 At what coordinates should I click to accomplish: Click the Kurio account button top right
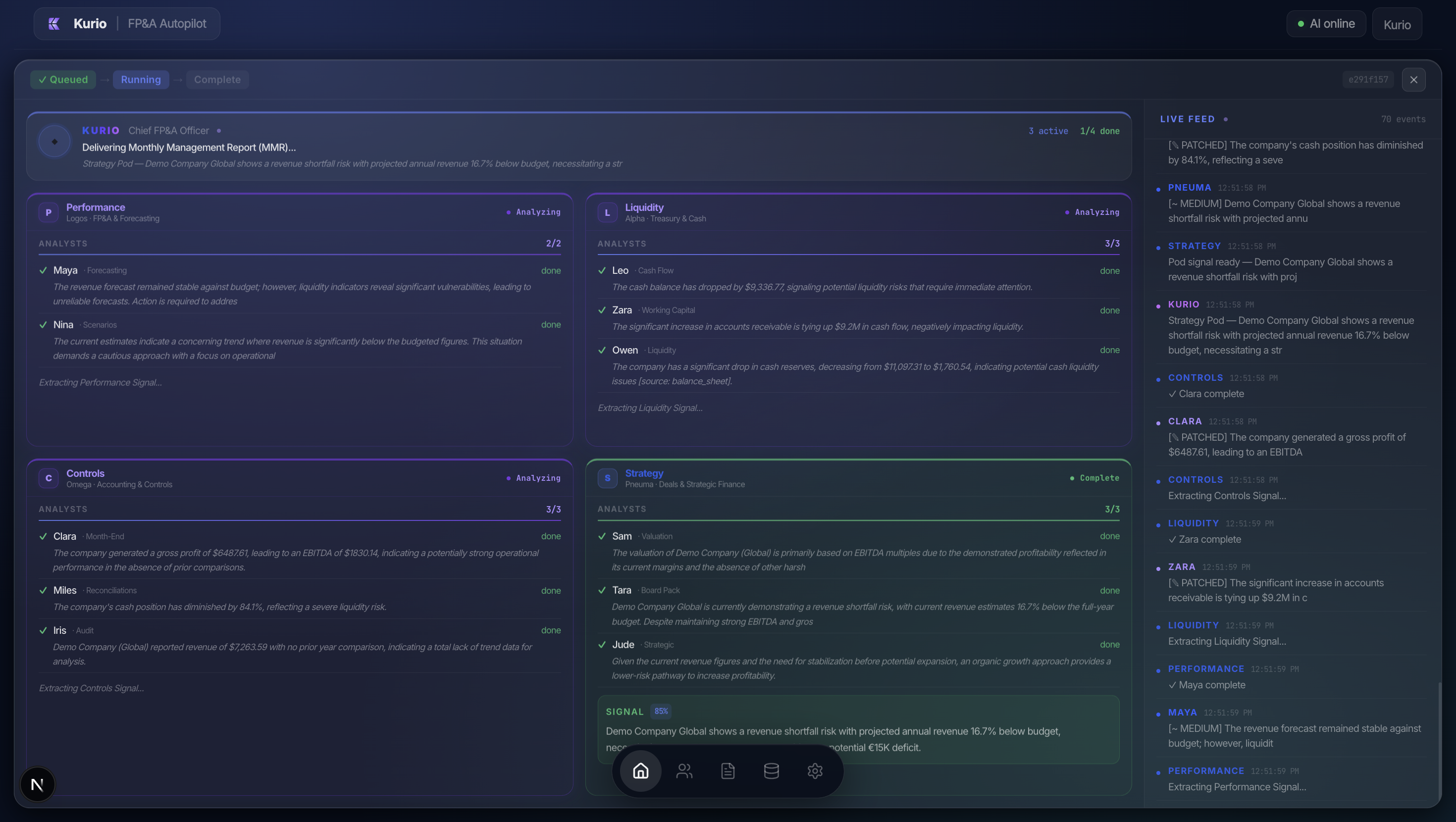click(x=1397, y=24)
